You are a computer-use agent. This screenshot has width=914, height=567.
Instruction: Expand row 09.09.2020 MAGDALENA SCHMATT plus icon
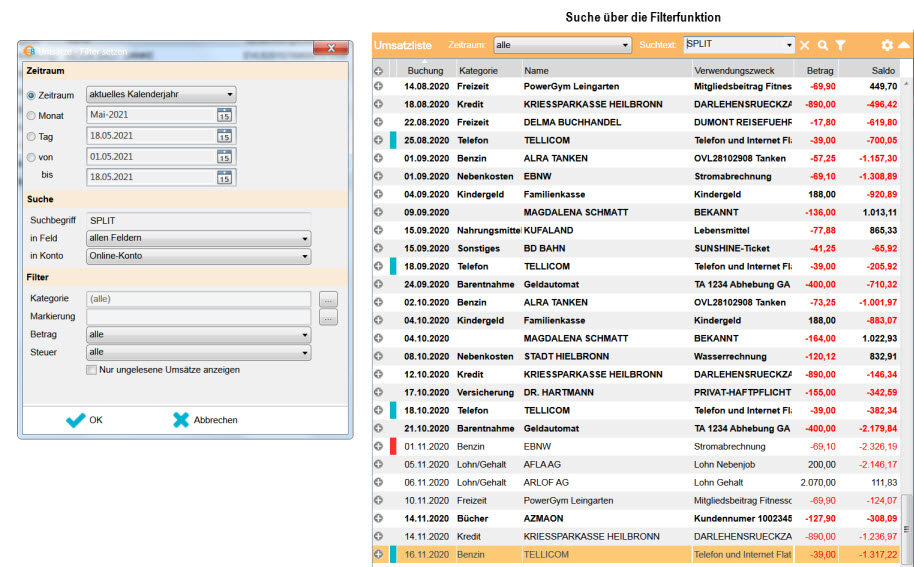click(378, 212)
